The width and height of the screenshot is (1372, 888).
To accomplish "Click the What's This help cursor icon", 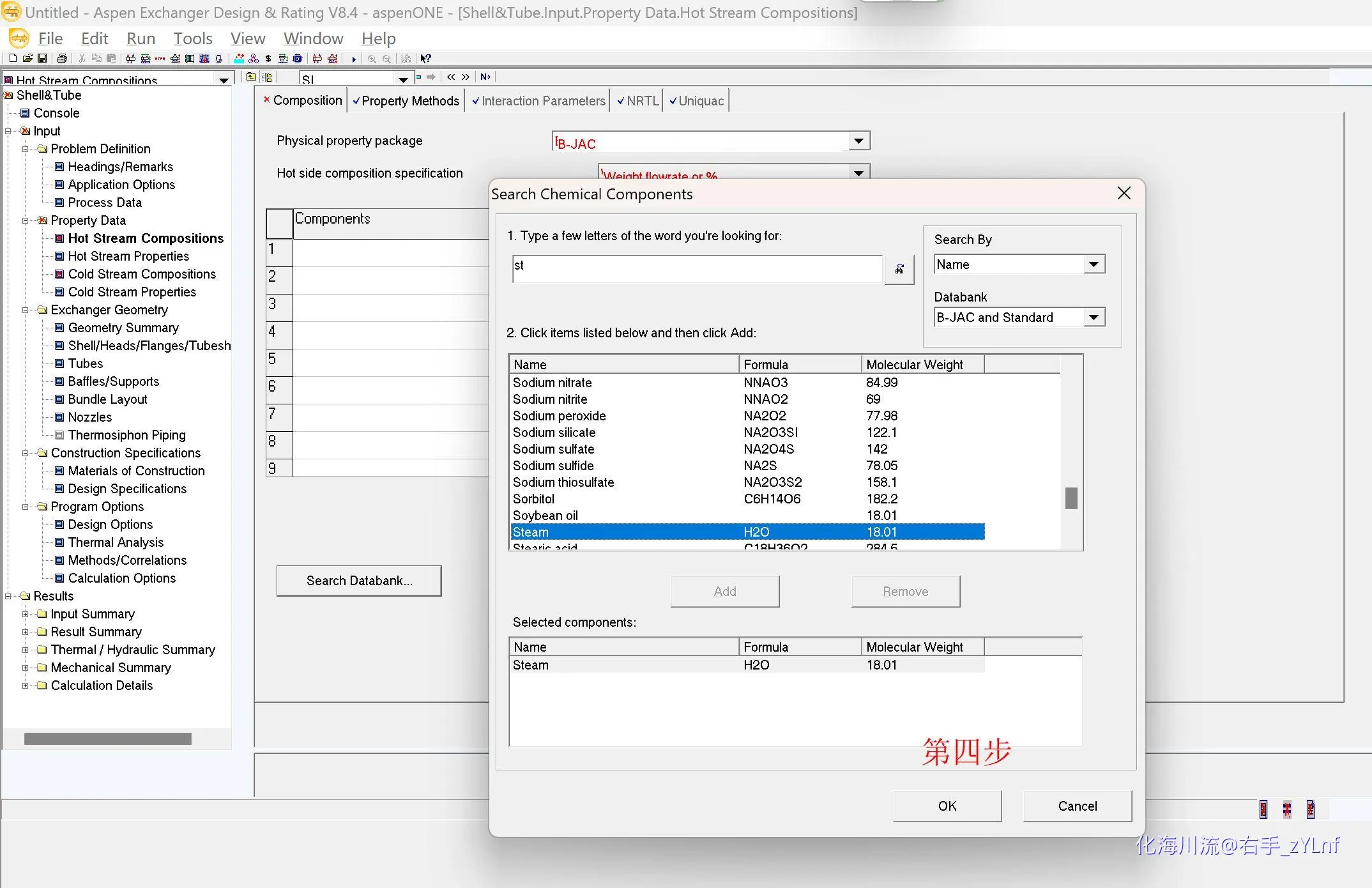I will (425, 59).
